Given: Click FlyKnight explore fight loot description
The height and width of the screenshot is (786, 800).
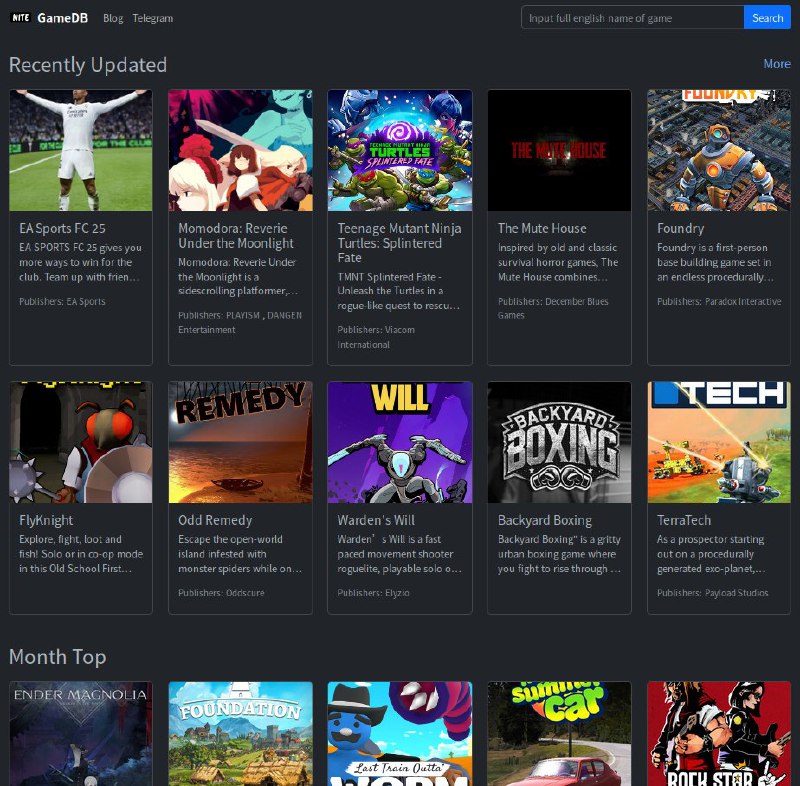Looking at the screenshot, I should (81, 554).
